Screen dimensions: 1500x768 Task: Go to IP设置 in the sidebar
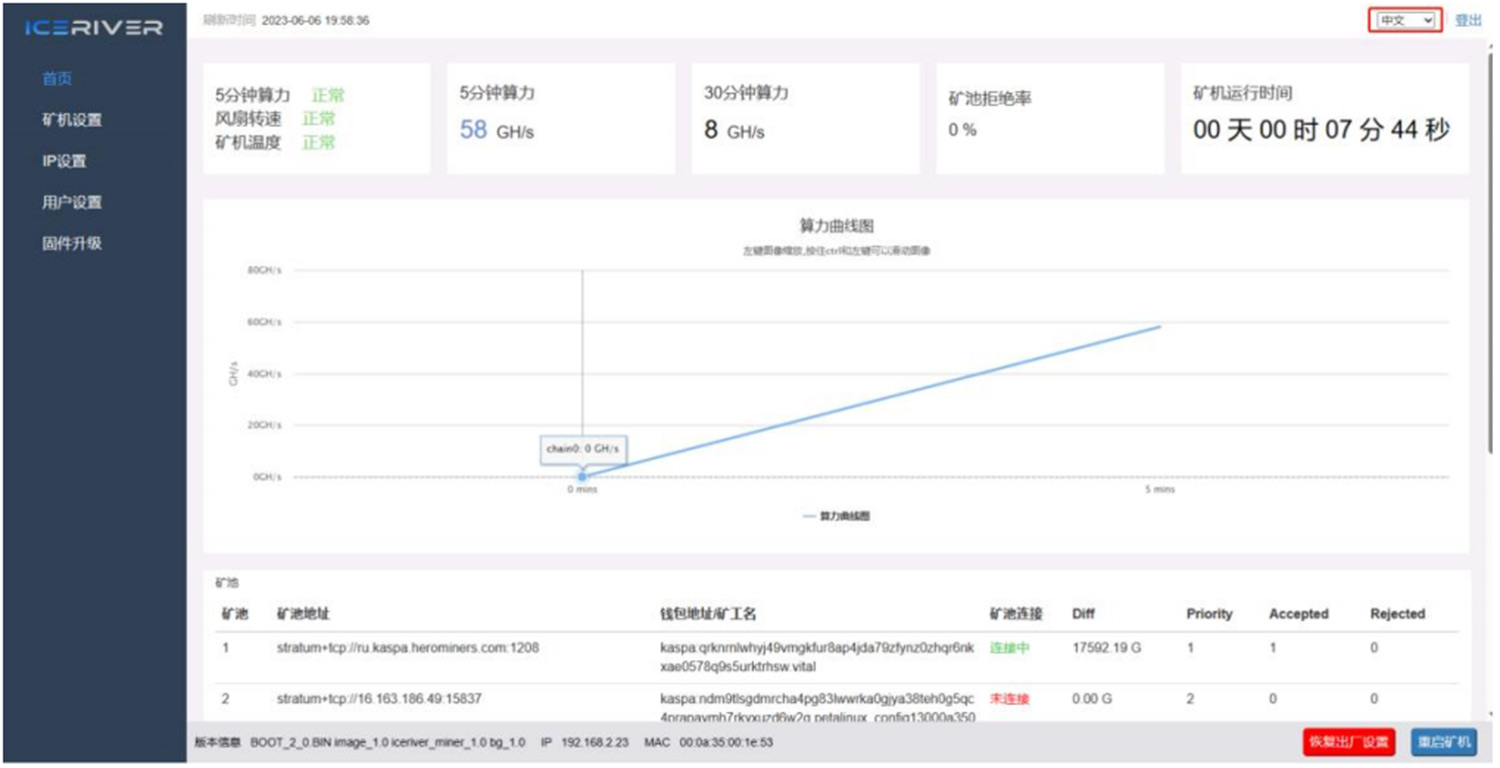coord(64,161)
